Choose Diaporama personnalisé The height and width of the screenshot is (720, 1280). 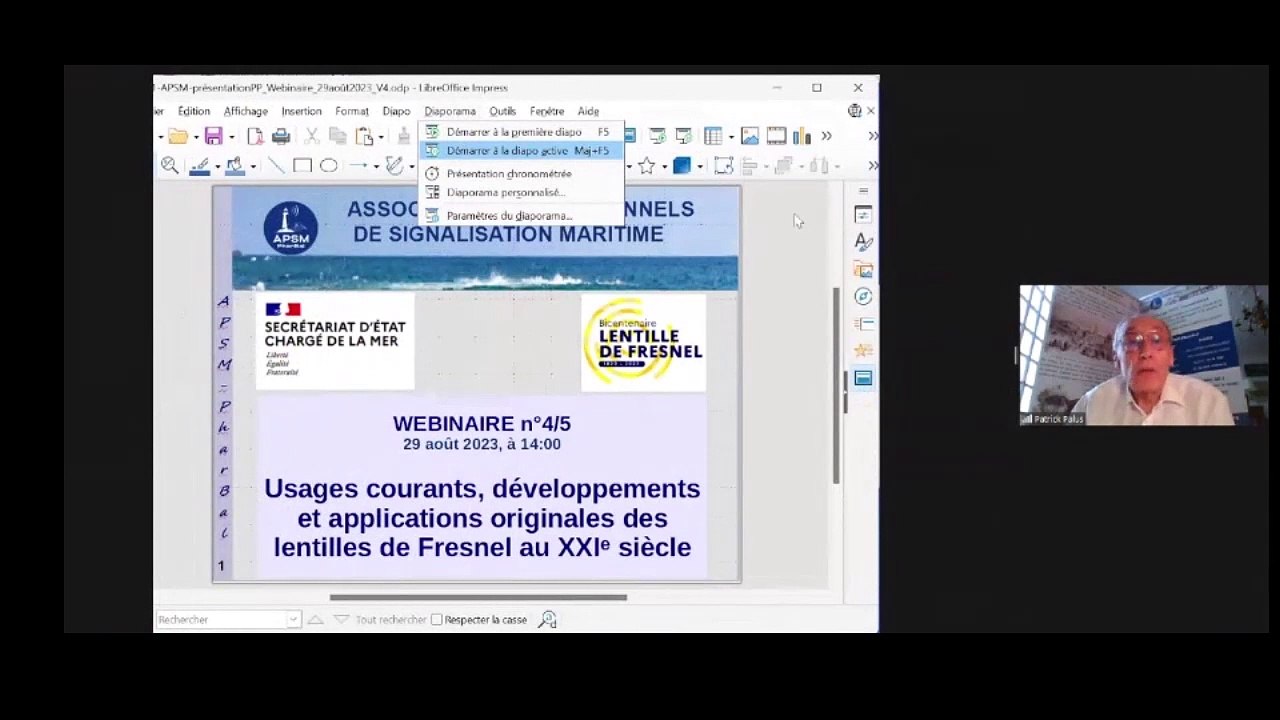[521, 193]
